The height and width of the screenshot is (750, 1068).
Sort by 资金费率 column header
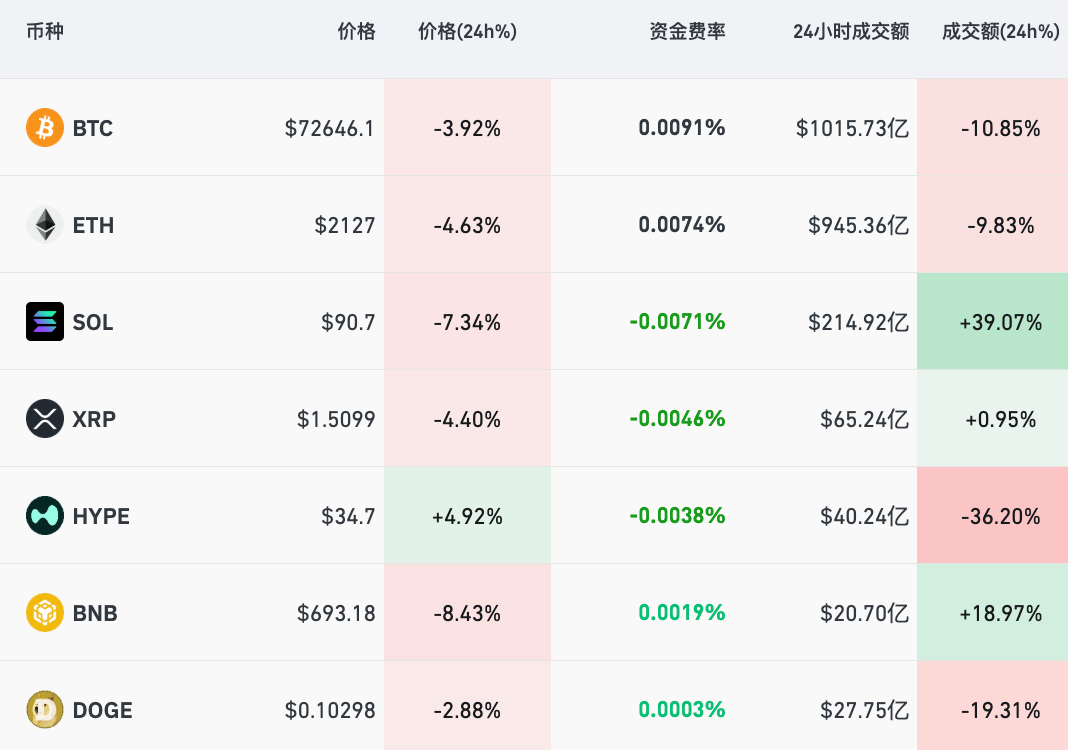coord(687,32)
